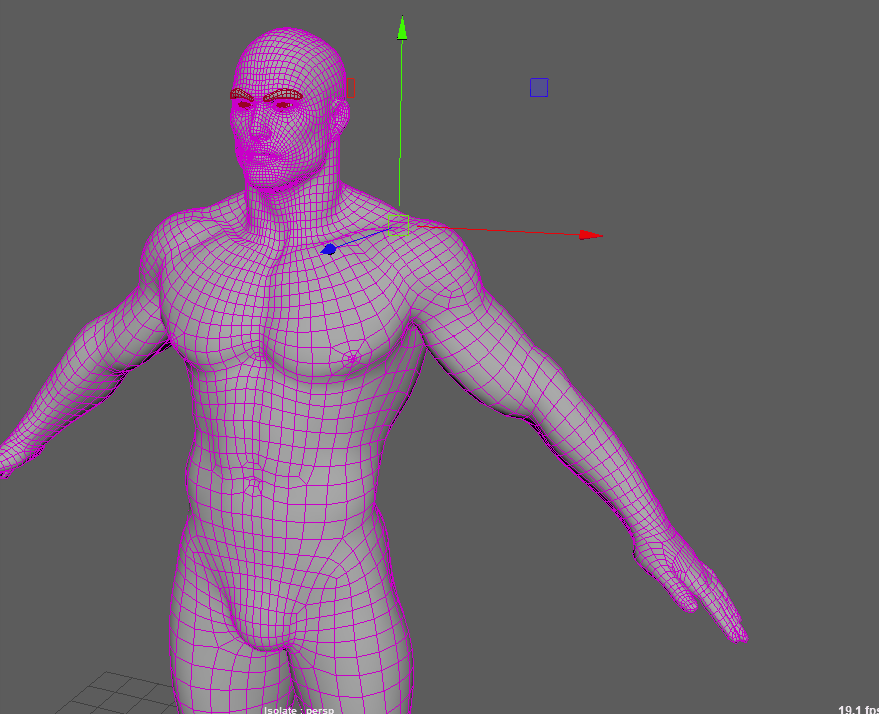
Task: Select the blue Z-axis manipulator handle
Action: pyautogui.click(x=328, y=249)
